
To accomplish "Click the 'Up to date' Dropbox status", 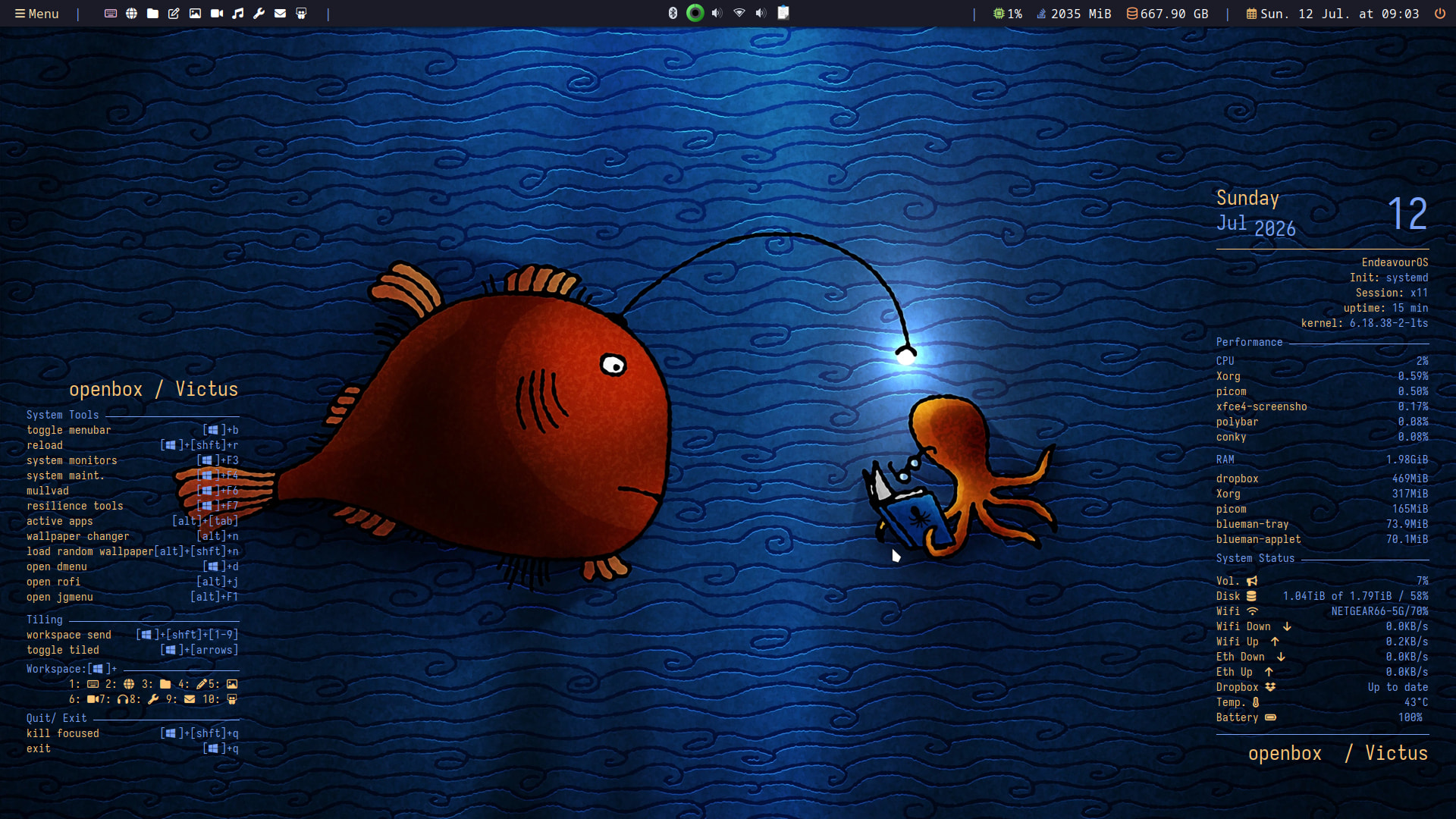I will 1398,687.
